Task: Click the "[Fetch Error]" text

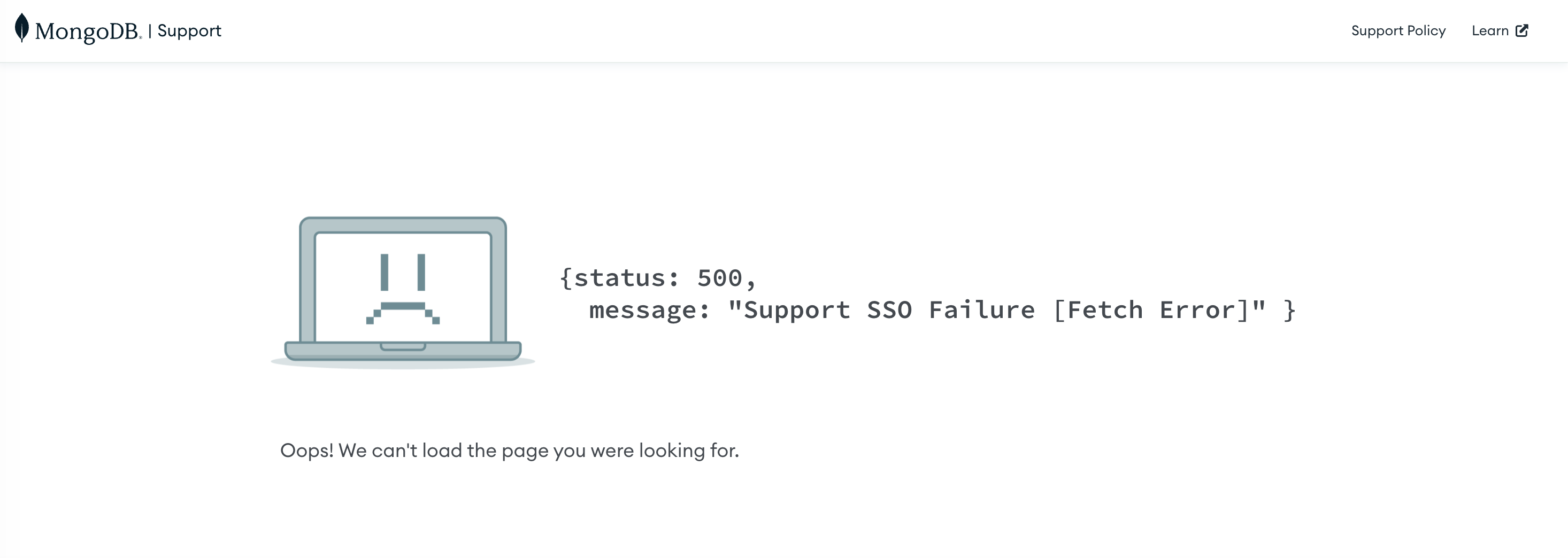Action: tap(1151, 309)
